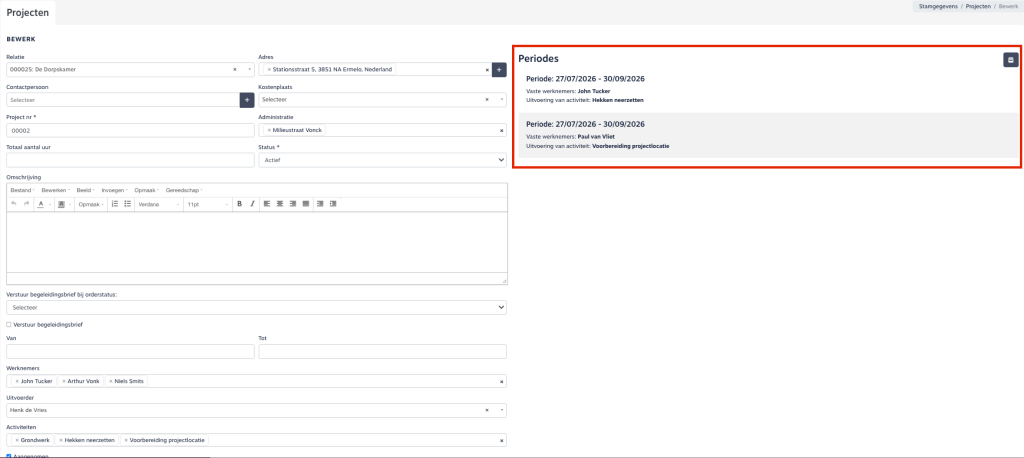Viewport: 1024px width, 458px height.
Task: Tick the Verstuur begeleidingsbrief checkbox
Action: click(x=8, y=324)
